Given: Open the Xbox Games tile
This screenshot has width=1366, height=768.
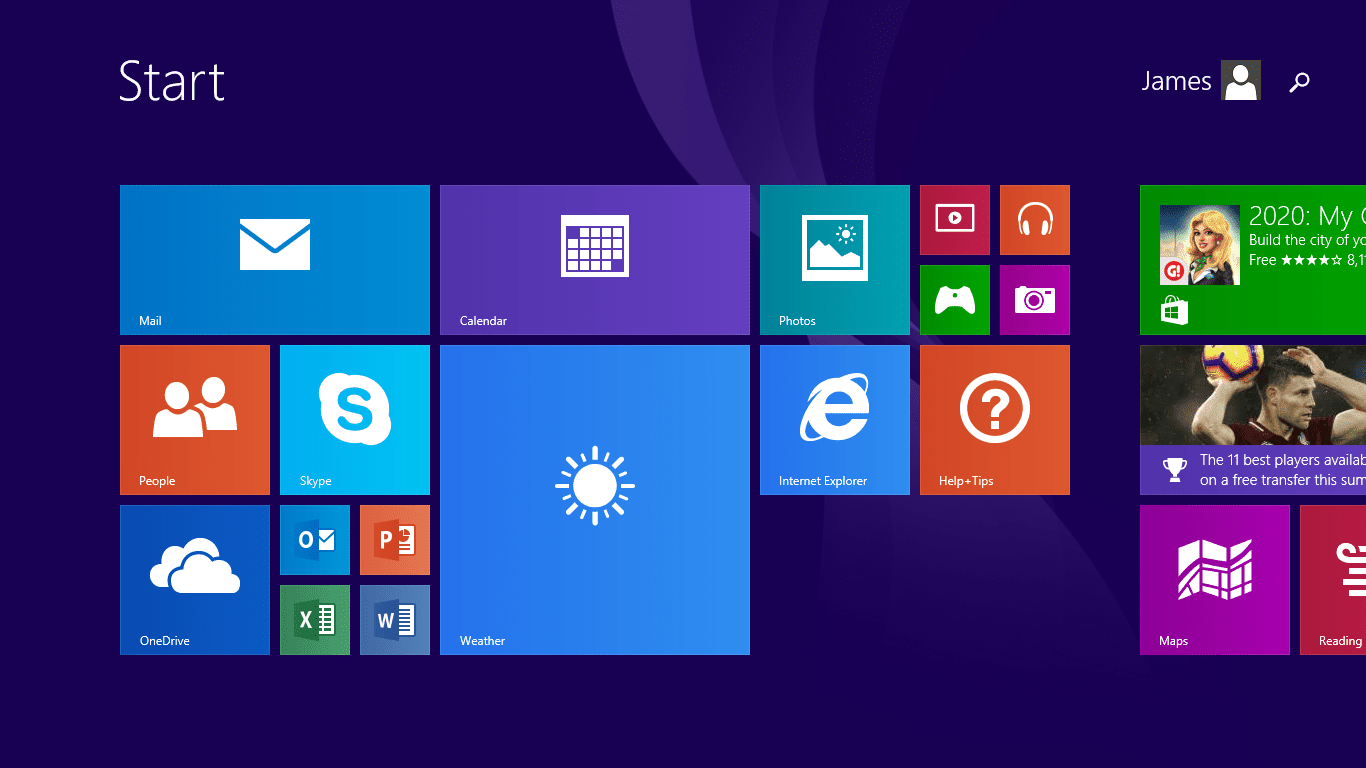Looking at the screenshot, I should [954, 300].
